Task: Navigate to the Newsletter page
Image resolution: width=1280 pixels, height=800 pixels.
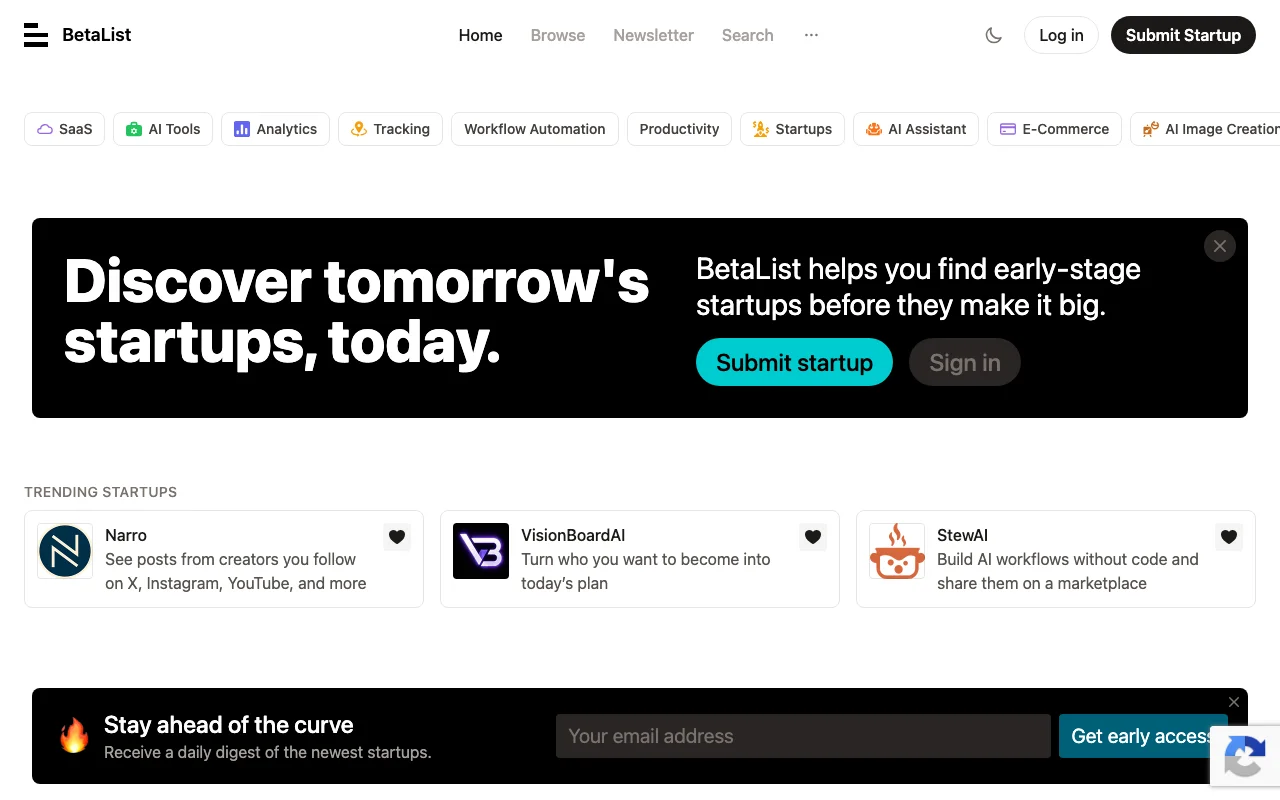Action: tap(654, 35)
